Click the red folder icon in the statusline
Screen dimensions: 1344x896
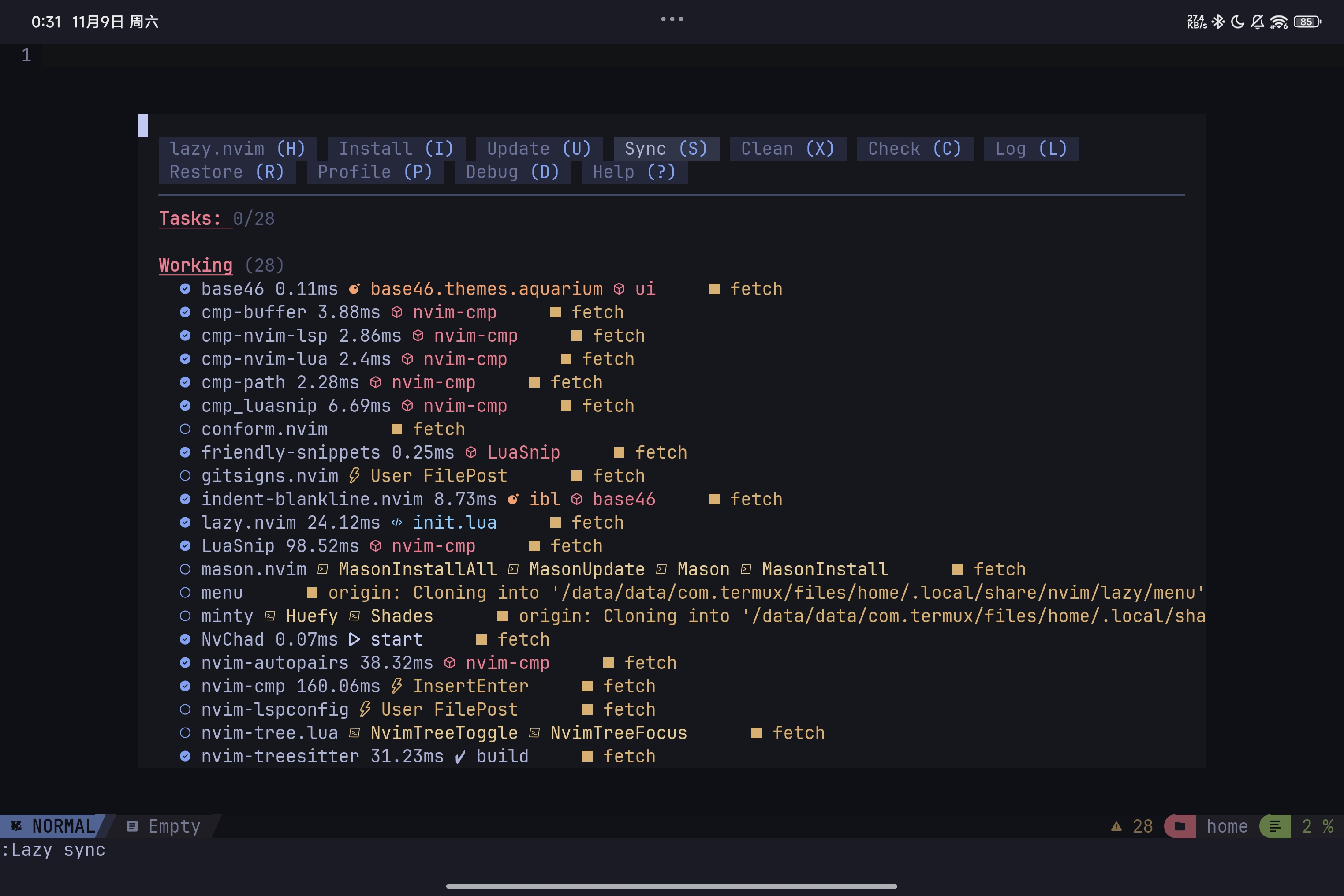coord(1180,826)
